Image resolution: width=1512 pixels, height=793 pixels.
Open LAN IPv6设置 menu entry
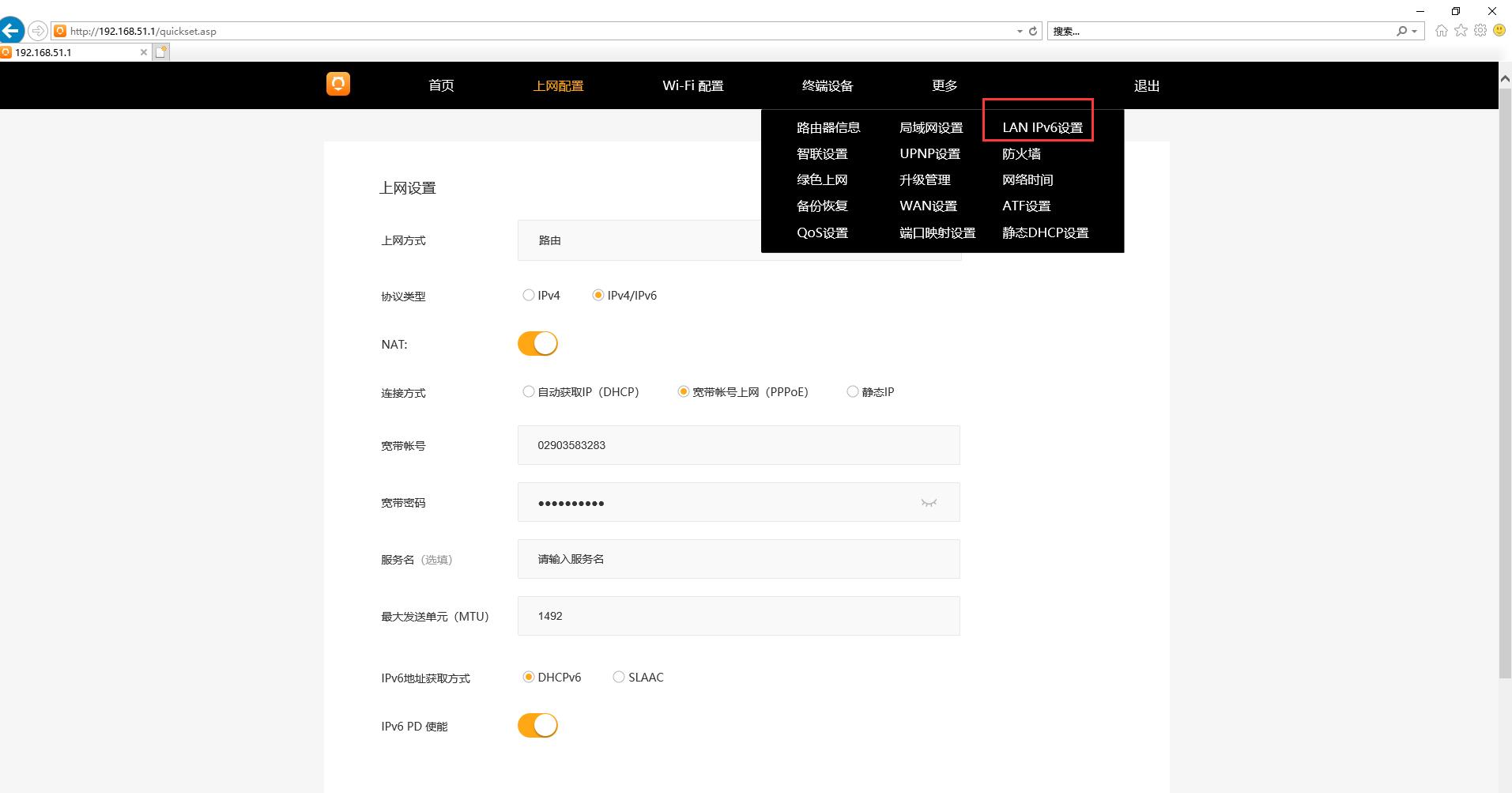click(x=1043, y=127)
